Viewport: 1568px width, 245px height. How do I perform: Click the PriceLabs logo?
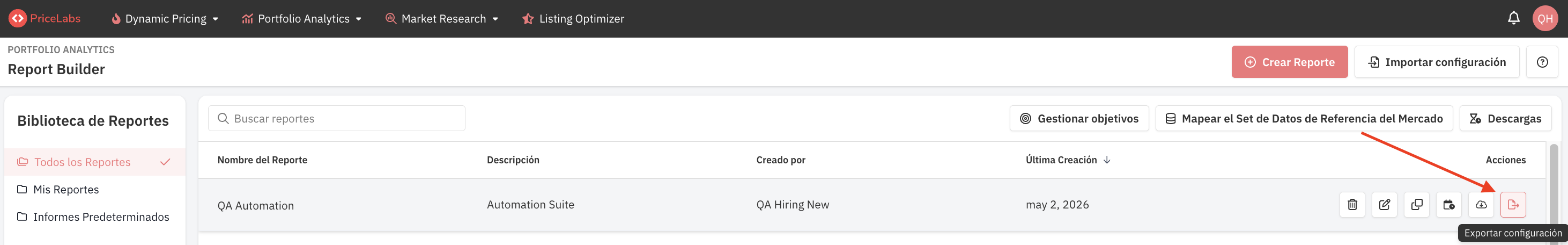(45, 18)
